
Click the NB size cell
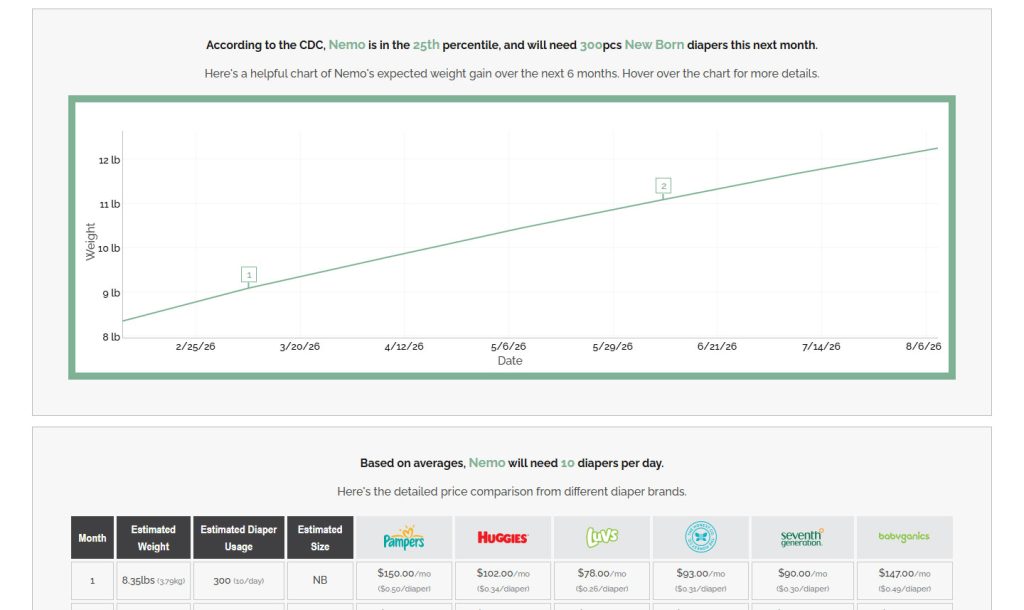click(x=320, y=580)
